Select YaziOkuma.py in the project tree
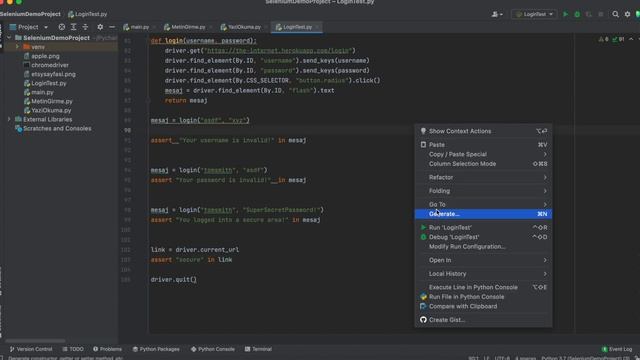This screenshot has width=640, height=360. pyautogui.click(x=51, y=110)
